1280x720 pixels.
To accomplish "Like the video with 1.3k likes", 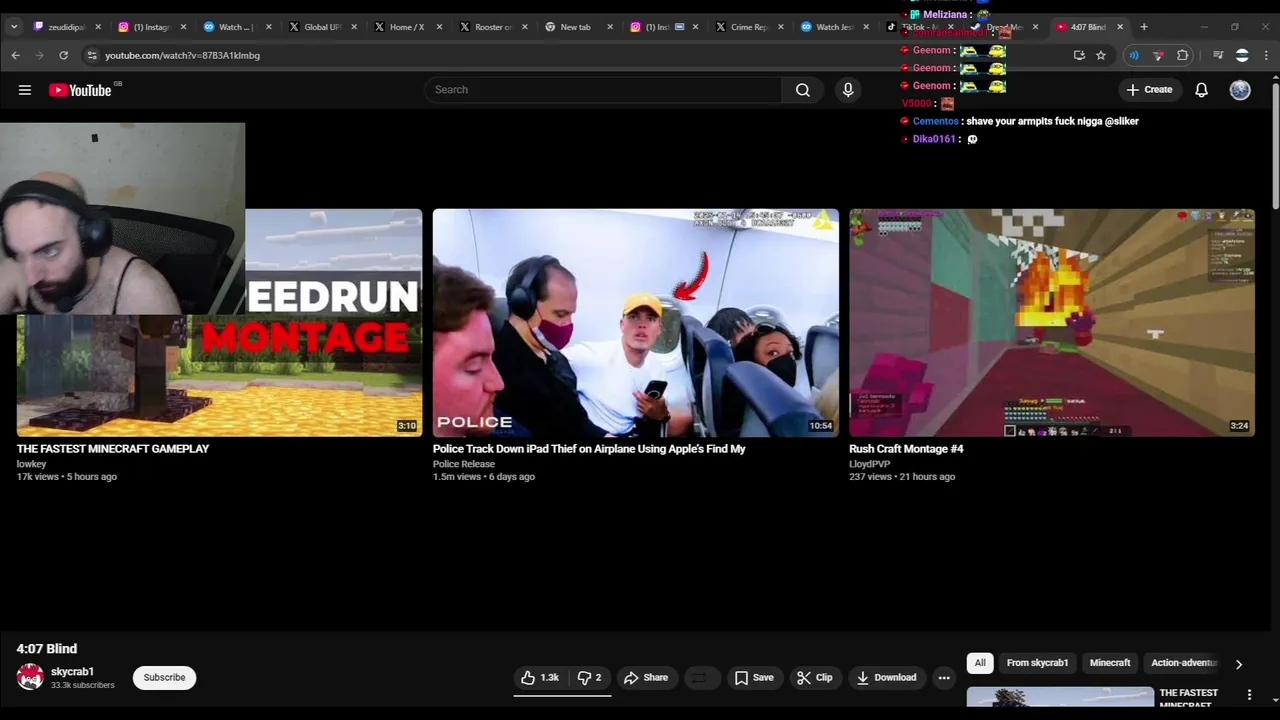I will (x=539, y=678).
